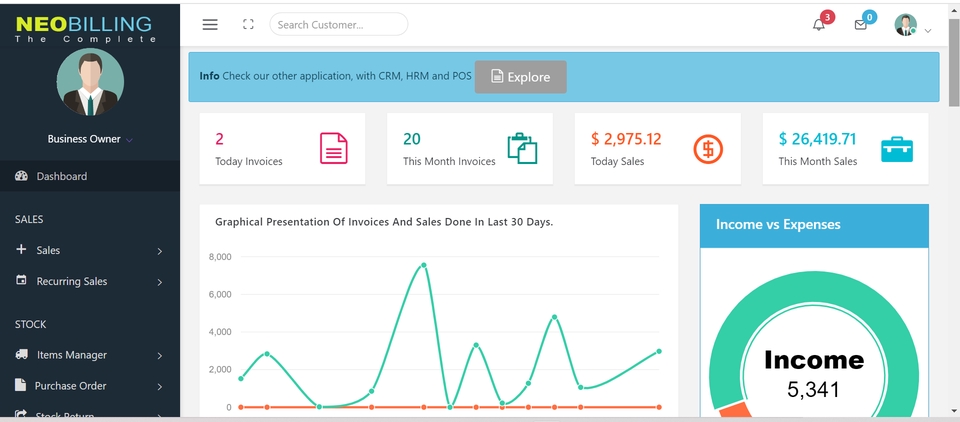Click the red notification count badge

click(828, 17)
